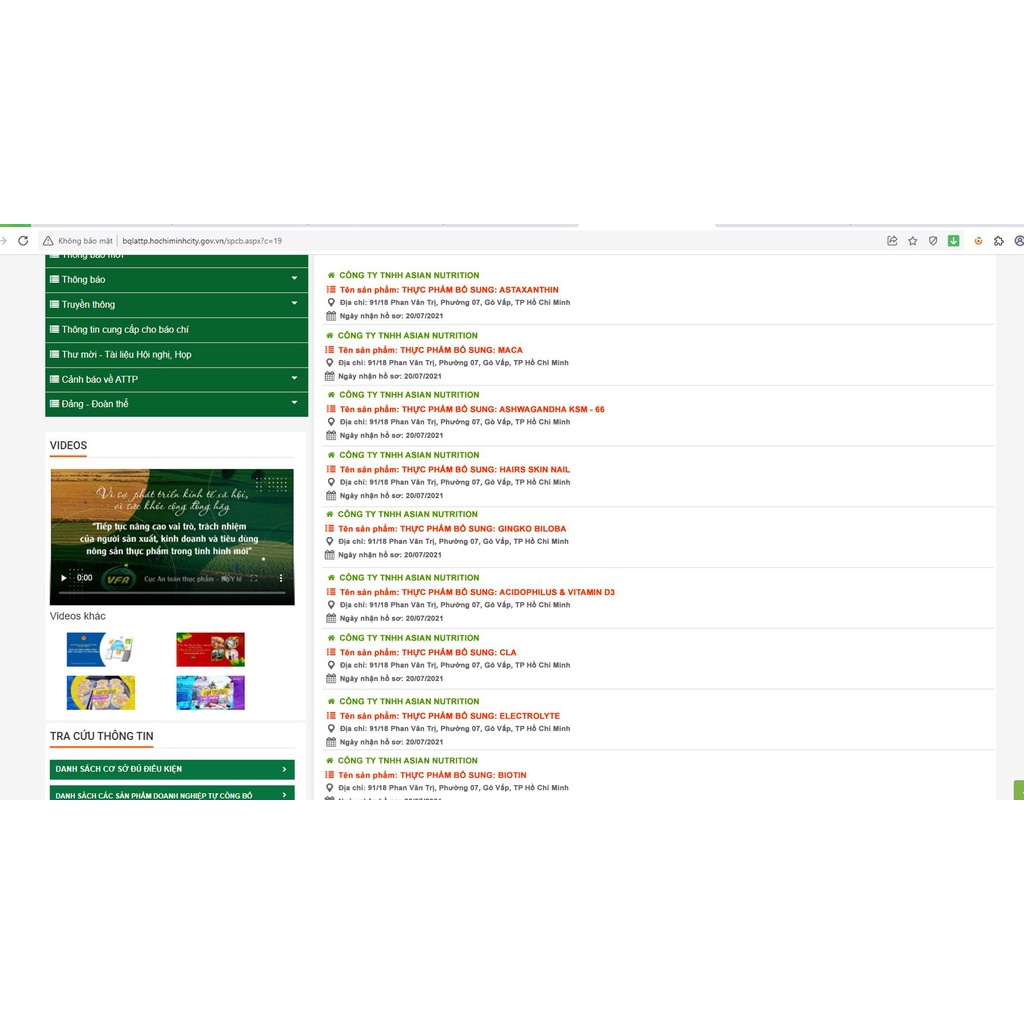Open product Acidophilus & Vitamin D3

coord(477,592)
